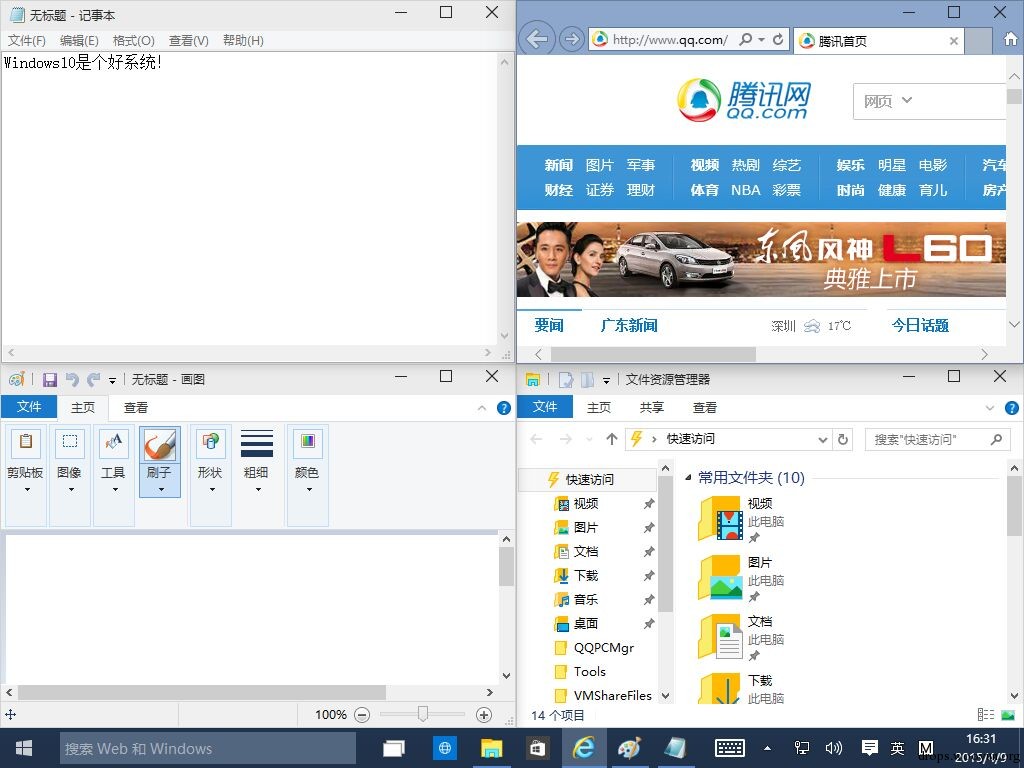Screen dimensions: 1024x768
Task: Open the Clipboard group in Paint
Action: tap(25, 460)
